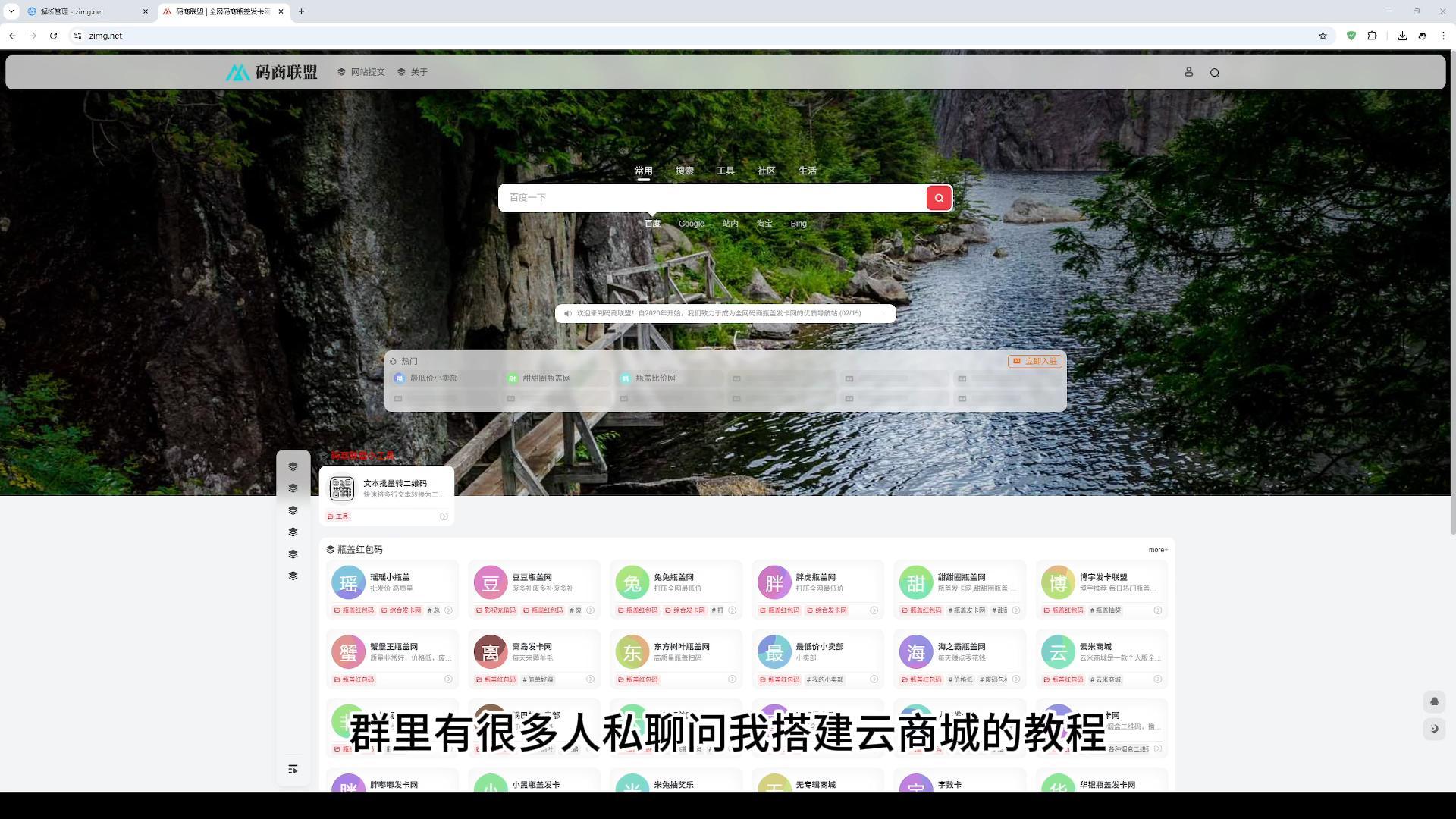Select Bing as the search source
1456x819 pixels.
pyautogui.click(x=798, y=224)
